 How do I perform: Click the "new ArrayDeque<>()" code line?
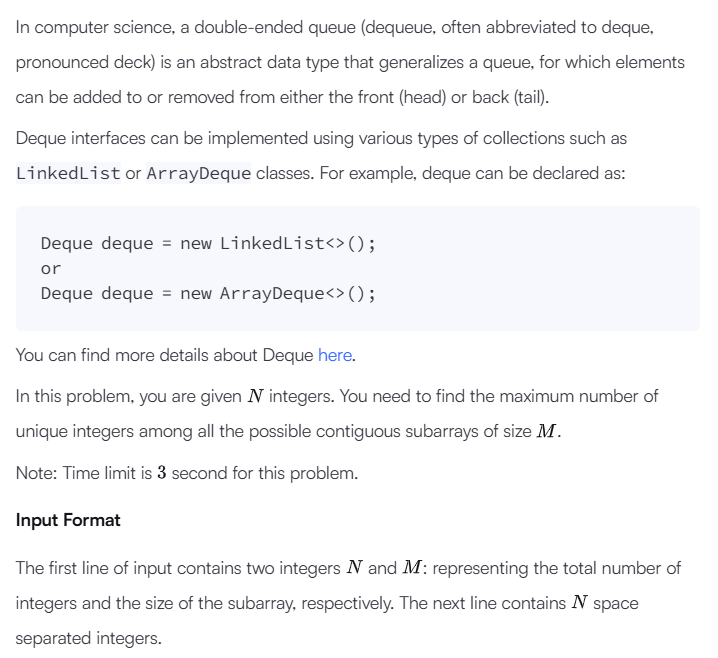tap(208, 294)
